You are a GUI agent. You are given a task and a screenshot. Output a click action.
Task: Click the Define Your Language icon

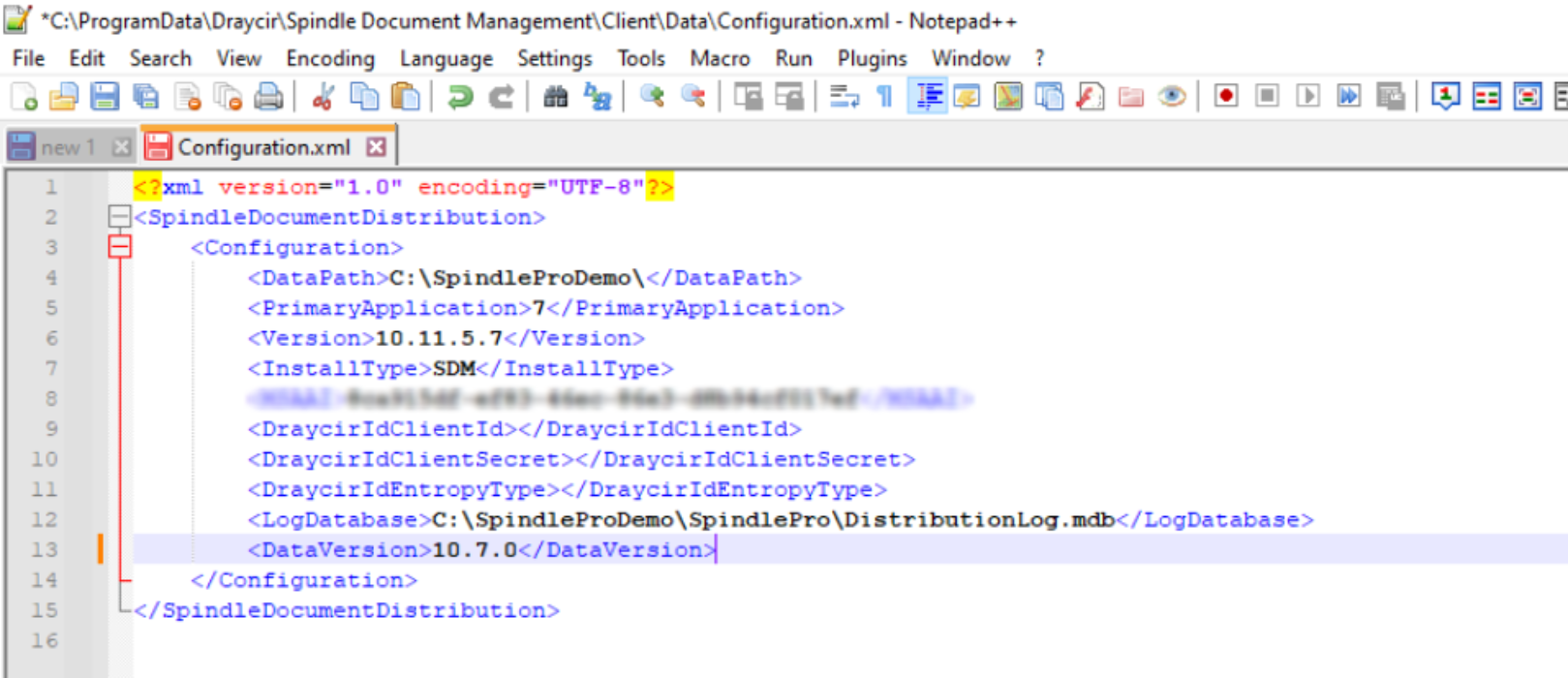pos(967,96)
